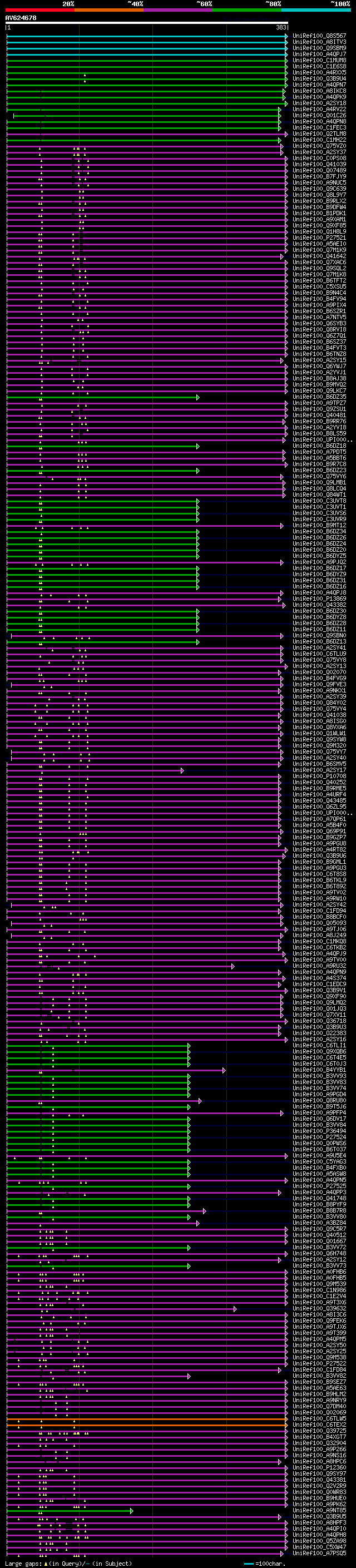Screen dimensions: 356x1568
Task: Select the UniRef100_Q40481 label
Action: 319,415
